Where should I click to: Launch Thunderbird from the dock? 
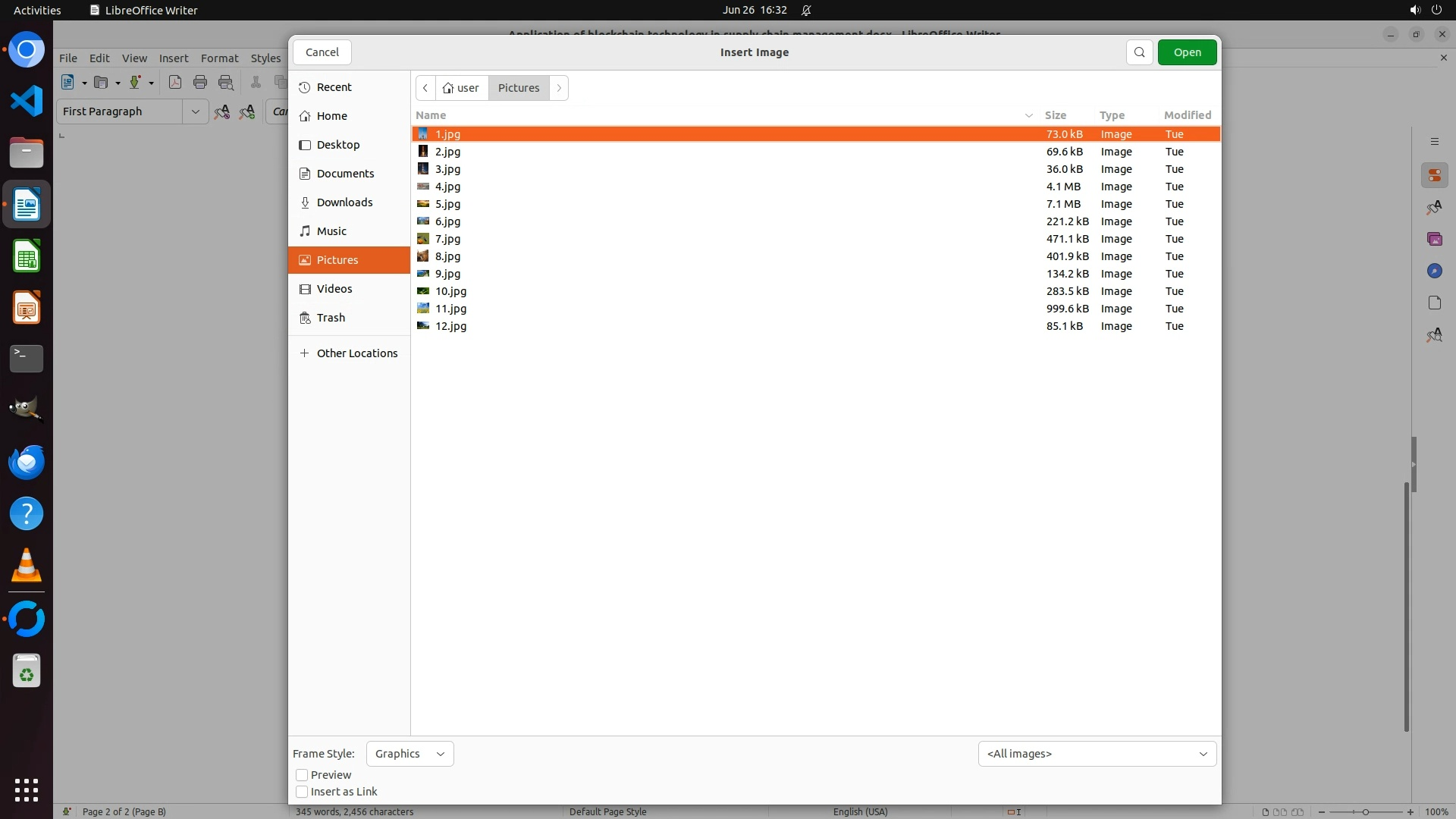click(x=27, y=463)
